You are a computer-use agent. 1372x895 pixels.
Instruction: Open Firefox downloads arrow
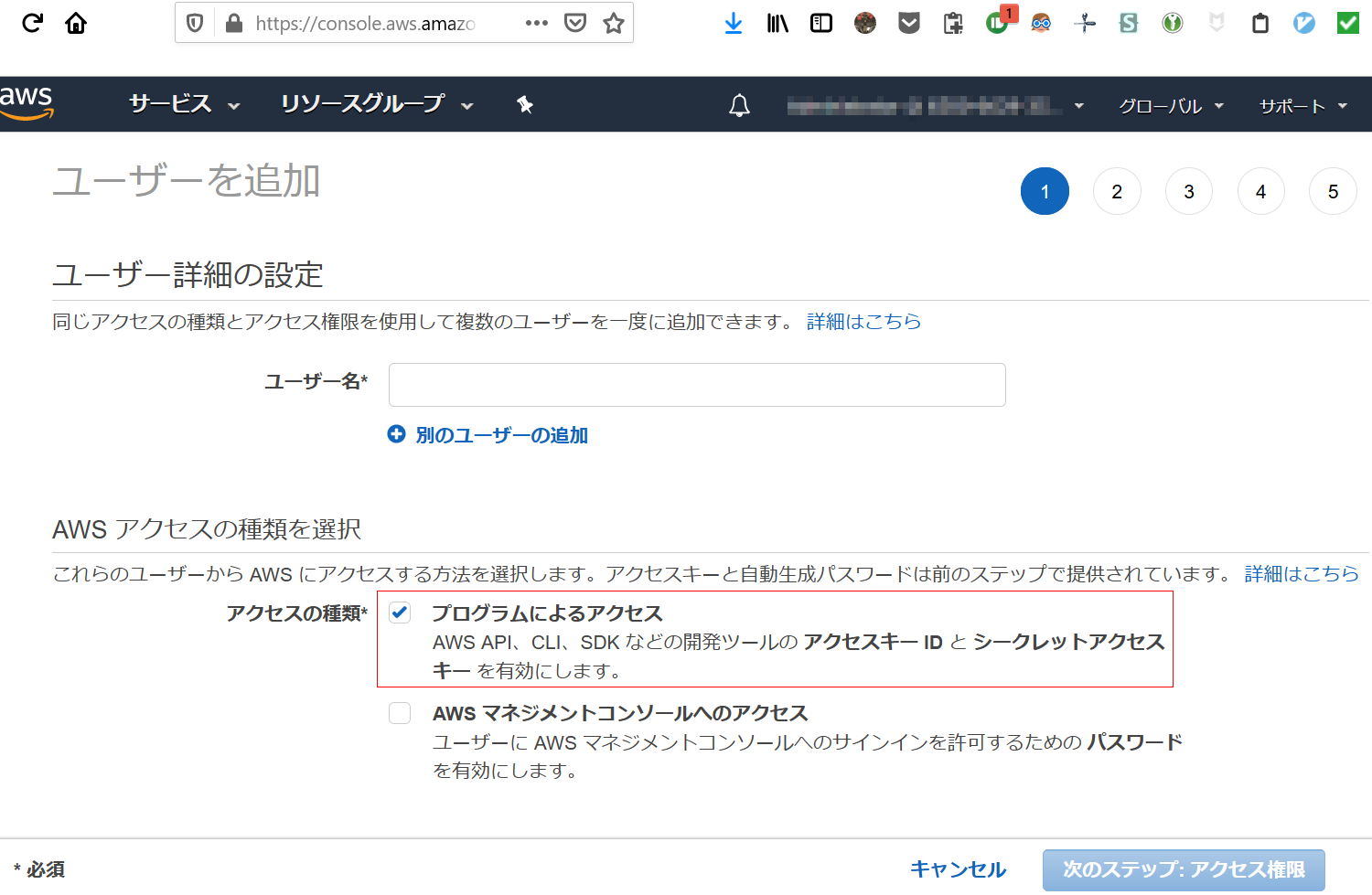click(734, 23)
